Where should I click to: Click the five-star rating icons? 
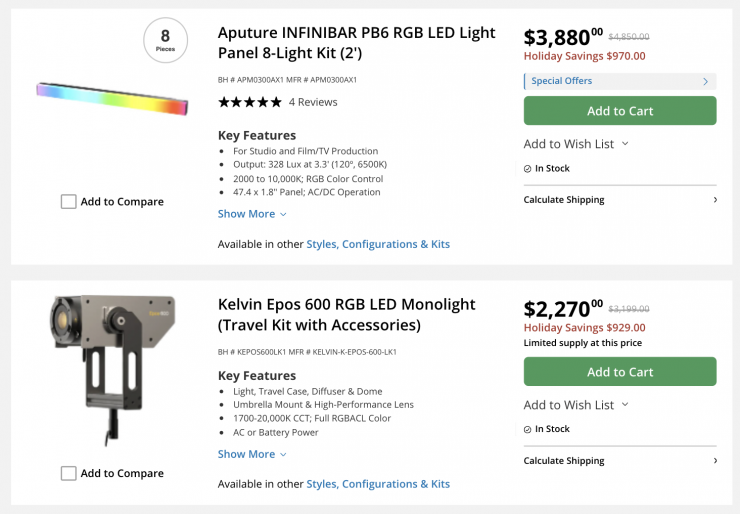coord(249,102)
